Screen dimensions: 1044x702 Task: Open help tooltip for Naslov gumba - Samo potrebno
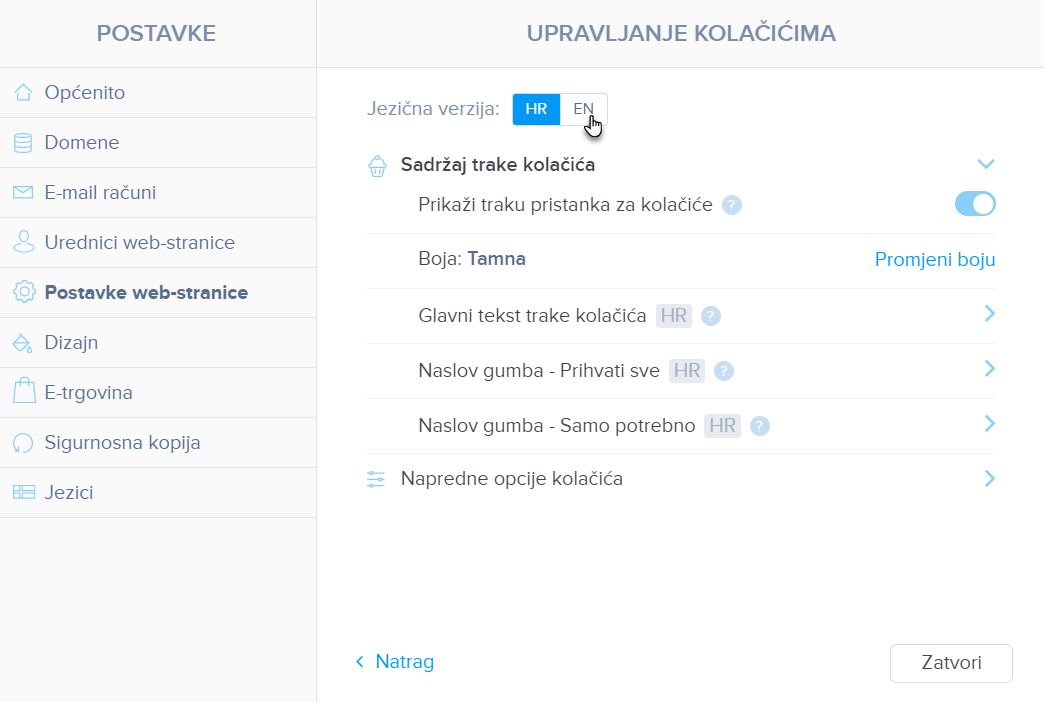[x=760, y=426]
